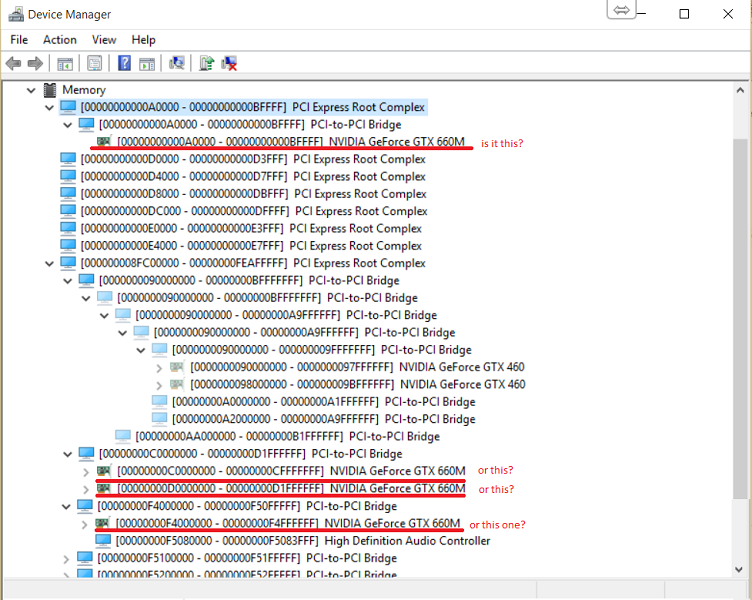752x600 pixels.
Task: Click the Memory chip icon in tree
Action: click(50, 90)
